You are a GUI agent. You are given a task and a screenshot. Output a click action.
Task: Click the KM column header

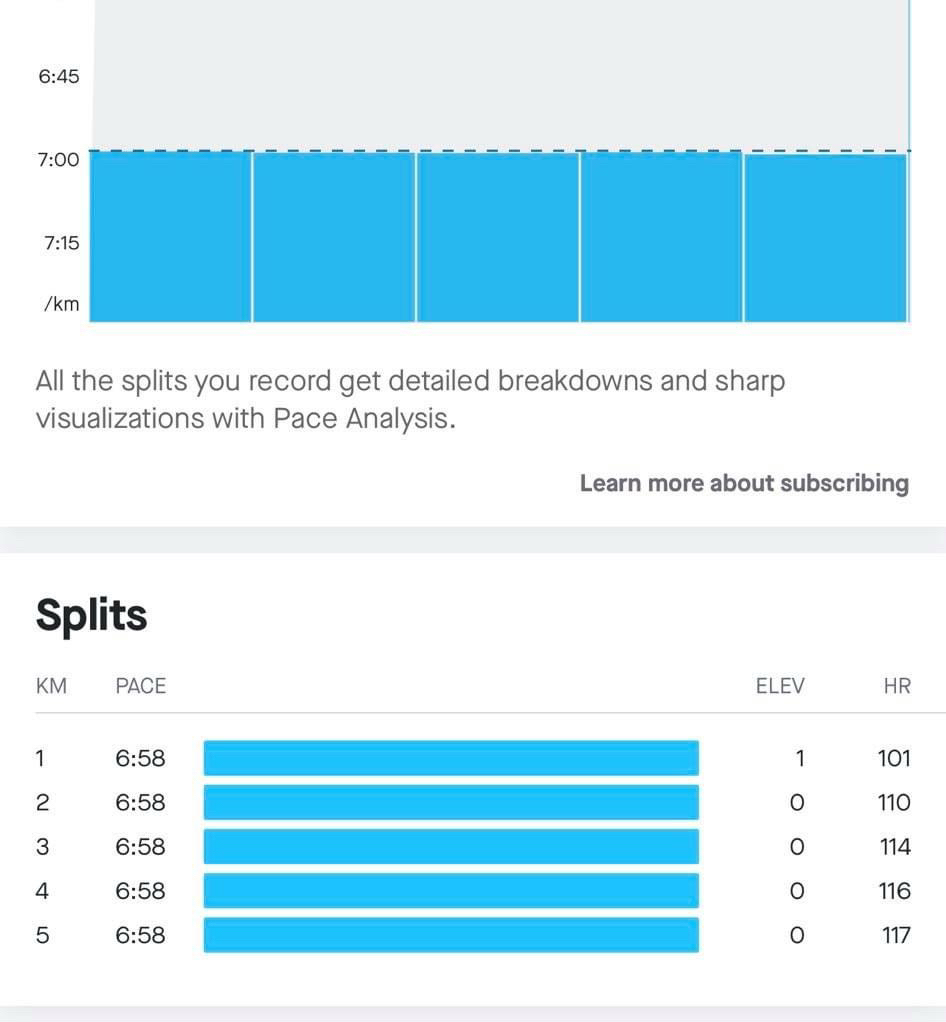pyautogui.click(x=52, y=686)
